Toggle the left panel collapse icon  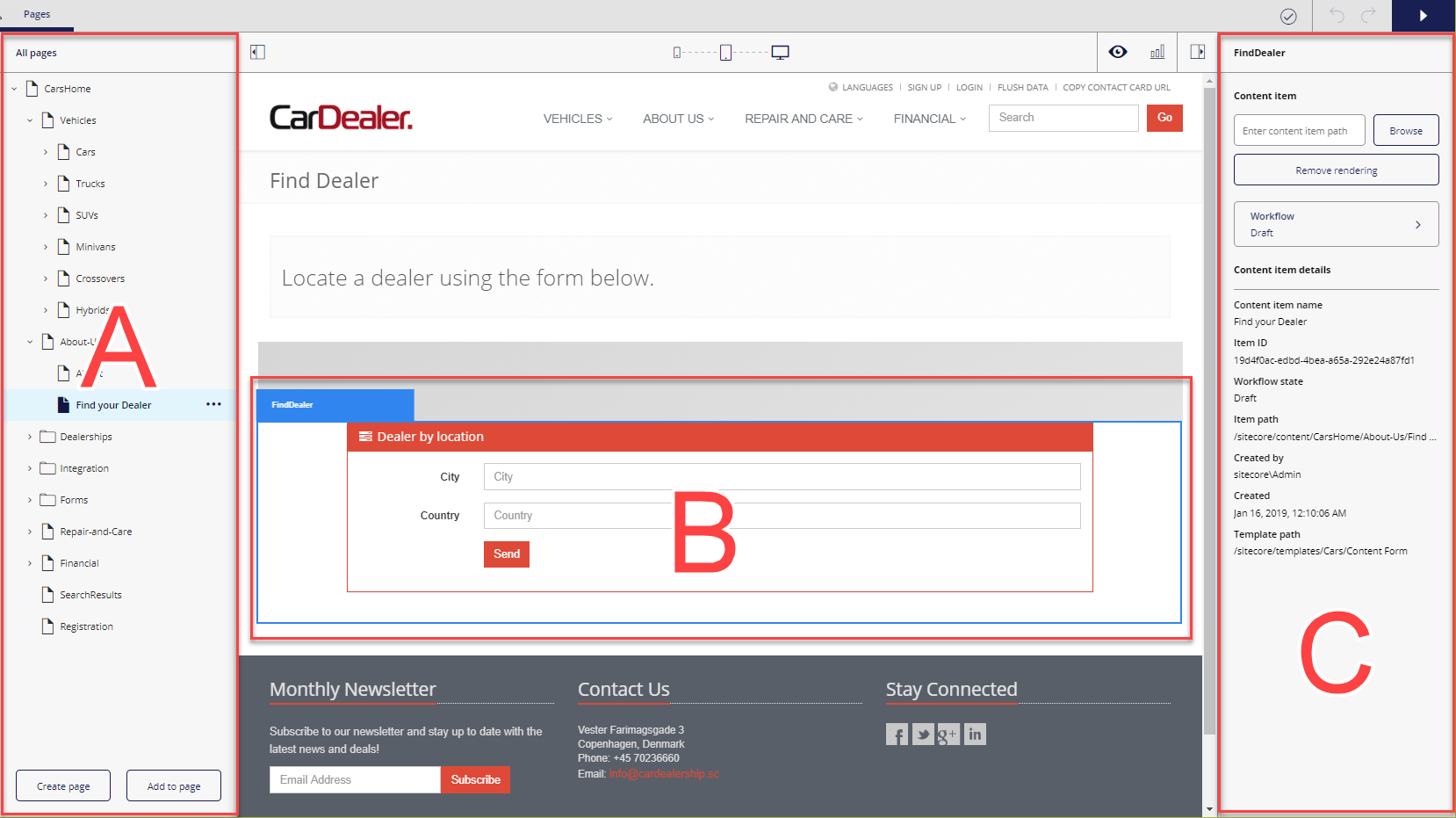[257, 53]
